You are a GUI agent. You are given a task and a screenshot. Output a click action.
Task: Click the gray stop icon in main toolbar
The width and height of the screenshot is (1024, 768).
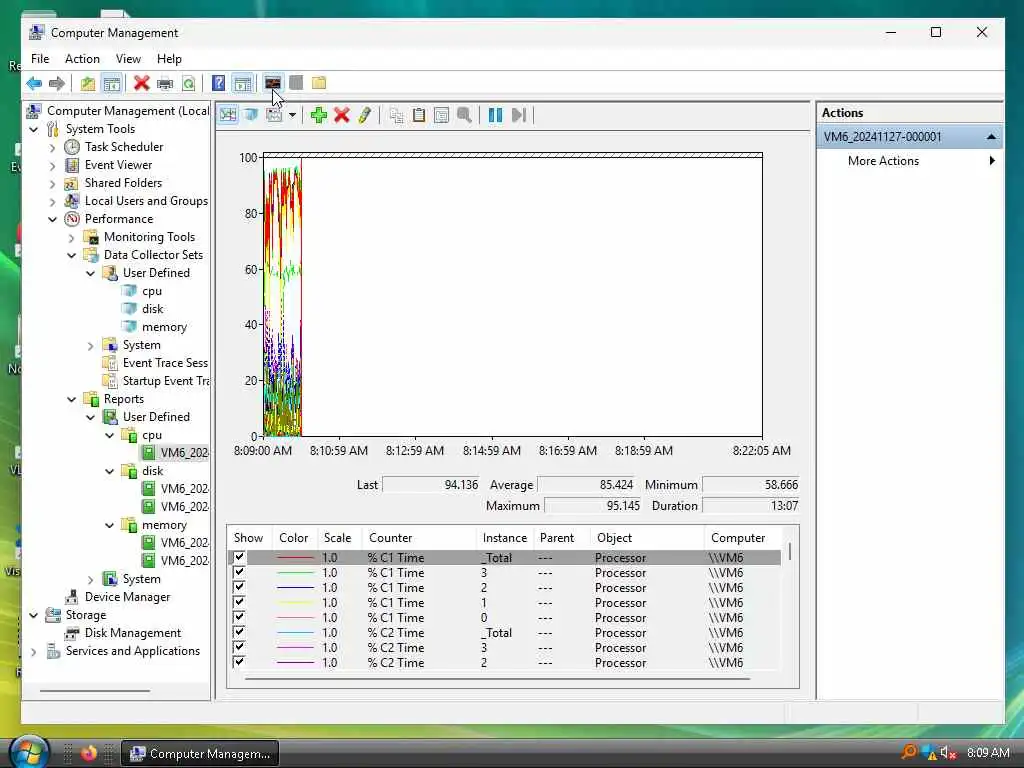pyautogui.click(x=296, y=83)
